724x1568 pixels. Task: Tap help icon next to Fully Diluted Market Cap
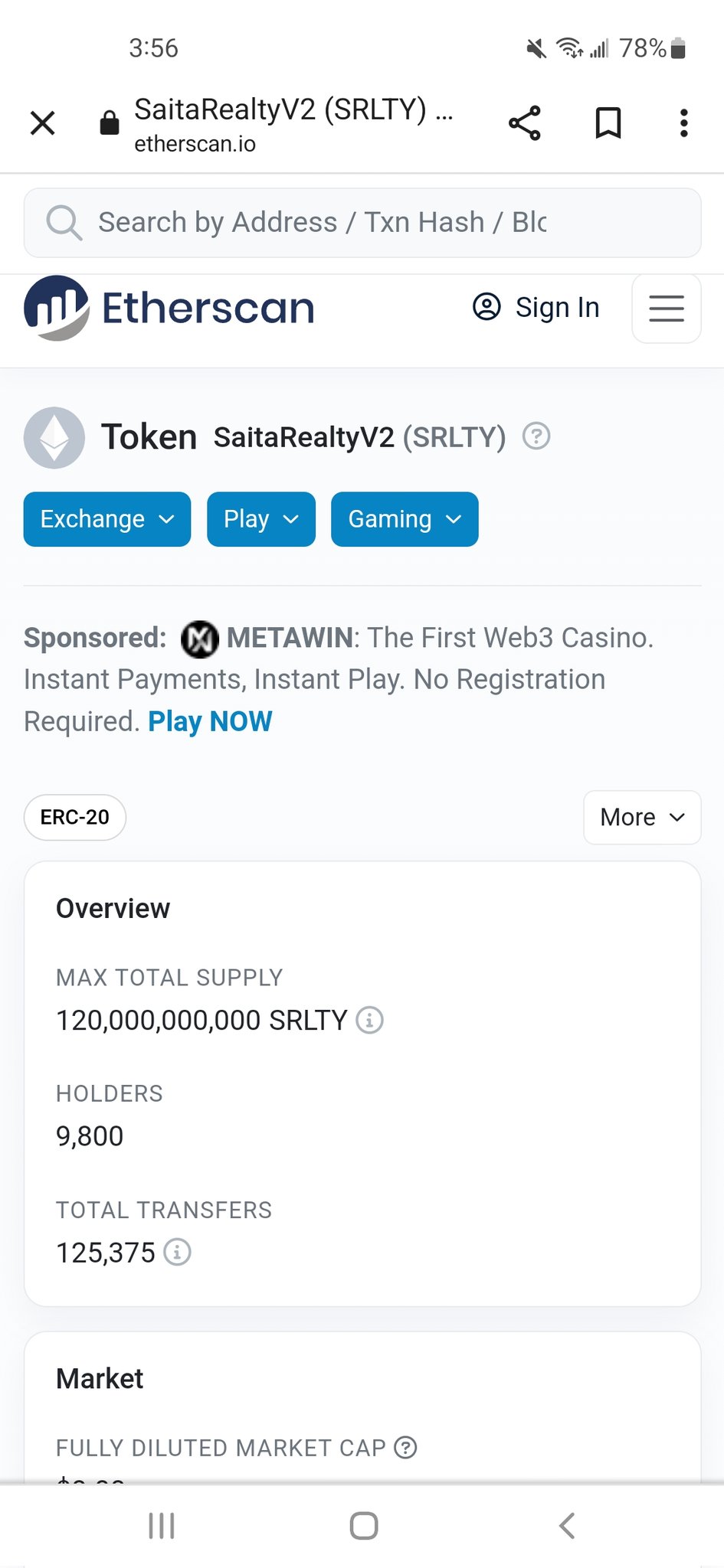click(x=405, y=1448)
